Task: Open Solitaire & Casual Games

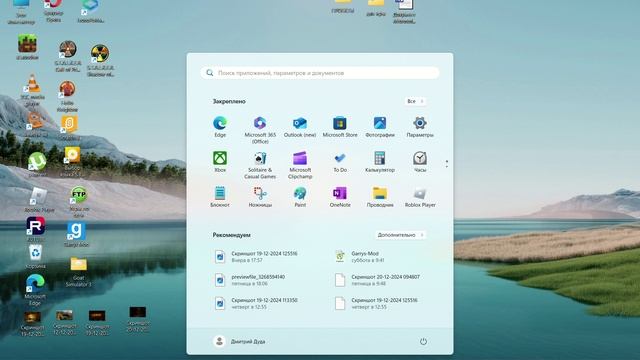Action: point(260,165)
